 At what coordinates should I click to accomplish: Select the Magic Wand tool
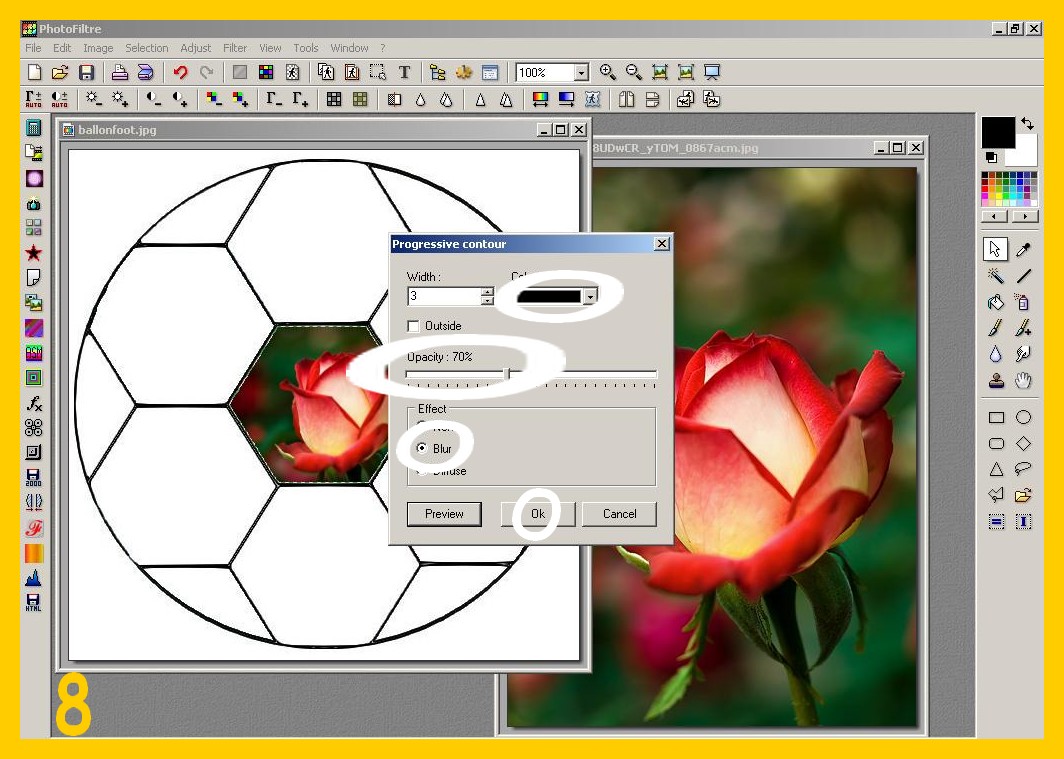coord(996,276)
